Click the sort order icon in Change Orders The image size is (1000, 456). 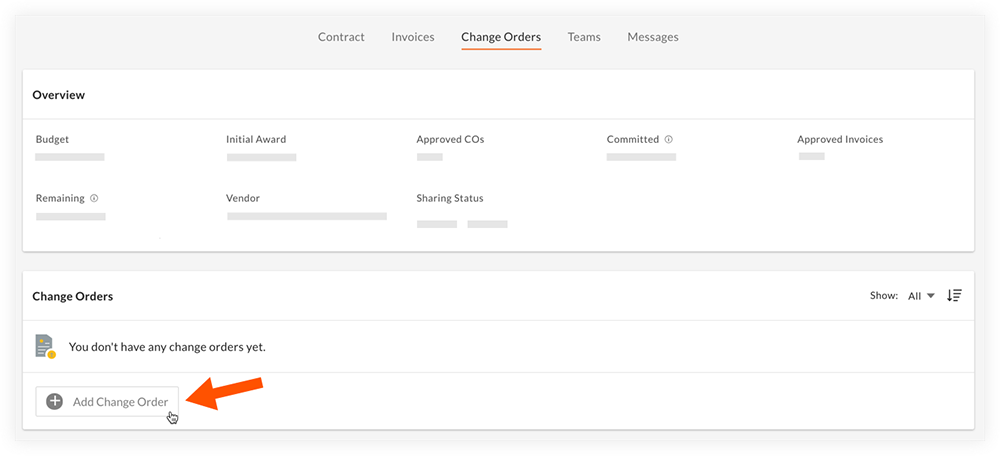[954, 295]
